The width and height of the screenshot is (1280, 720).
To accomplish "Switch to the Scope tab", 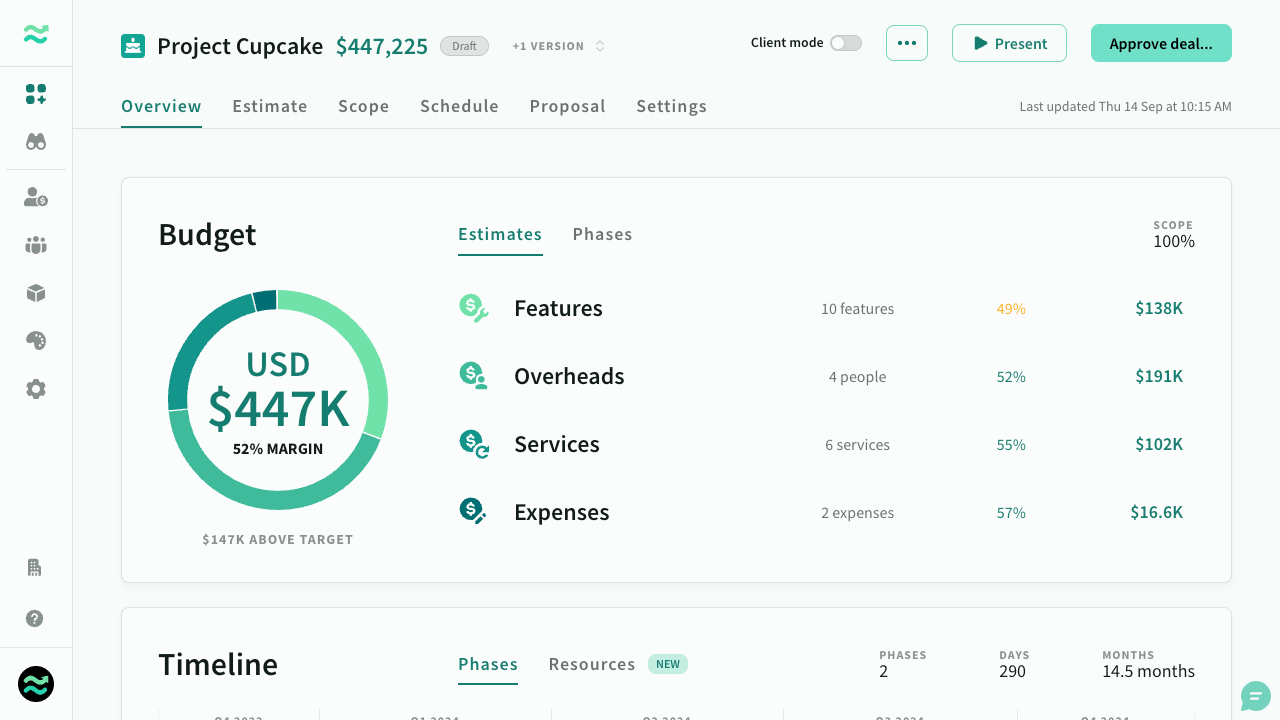I will click(x=364, y=106).
